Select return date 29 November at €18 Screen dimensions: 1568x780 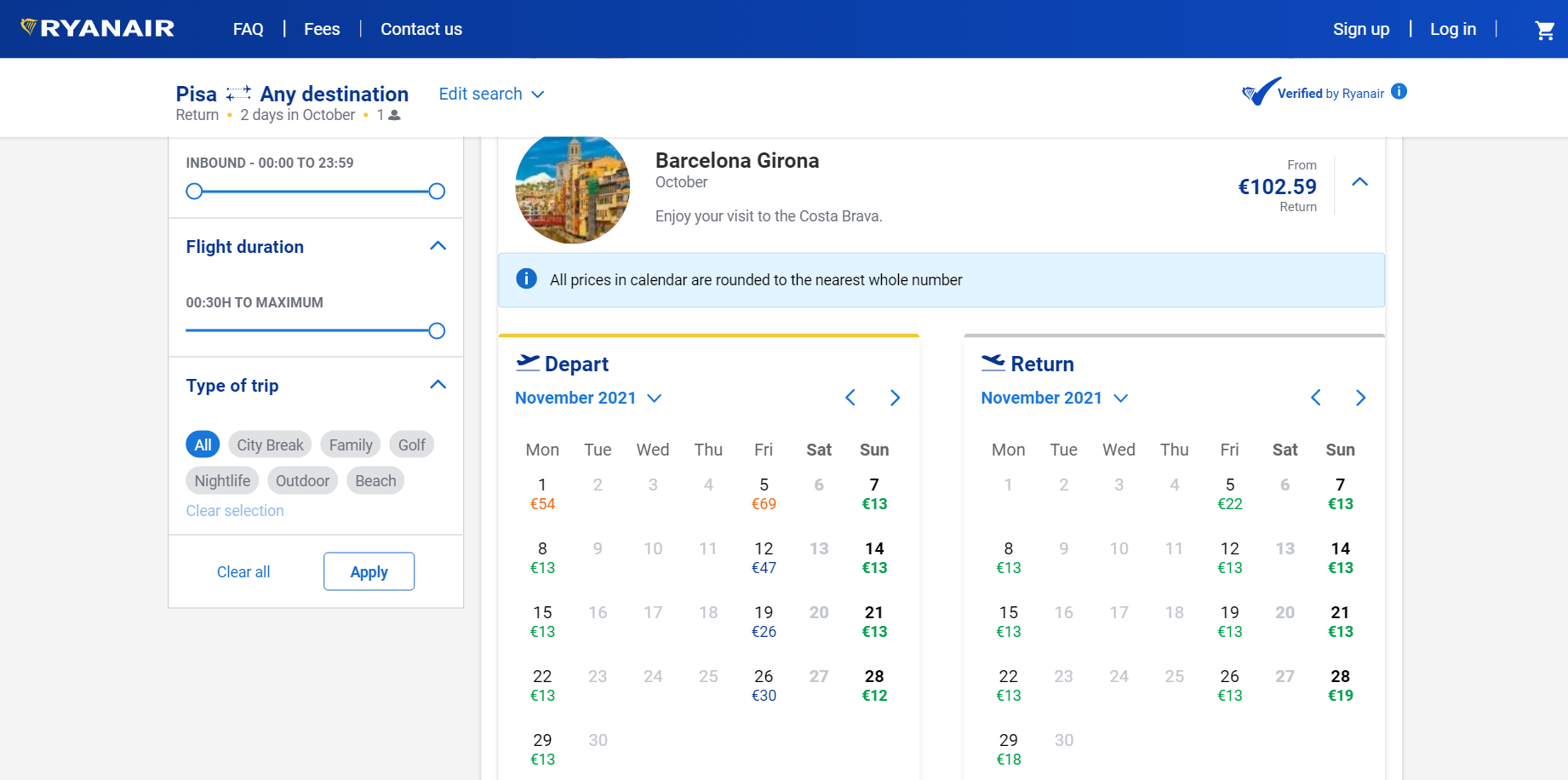coord(1008,749)
